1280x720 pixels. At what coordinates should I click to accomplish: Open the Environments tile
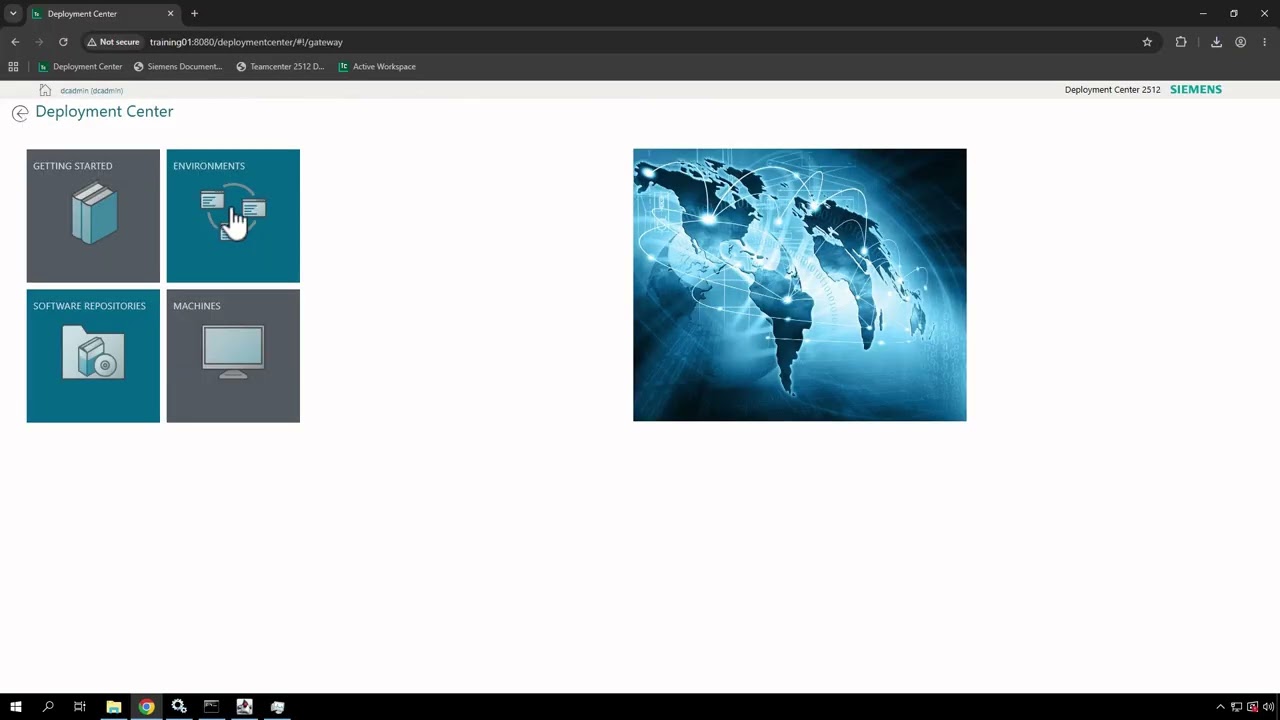point(233,216)
